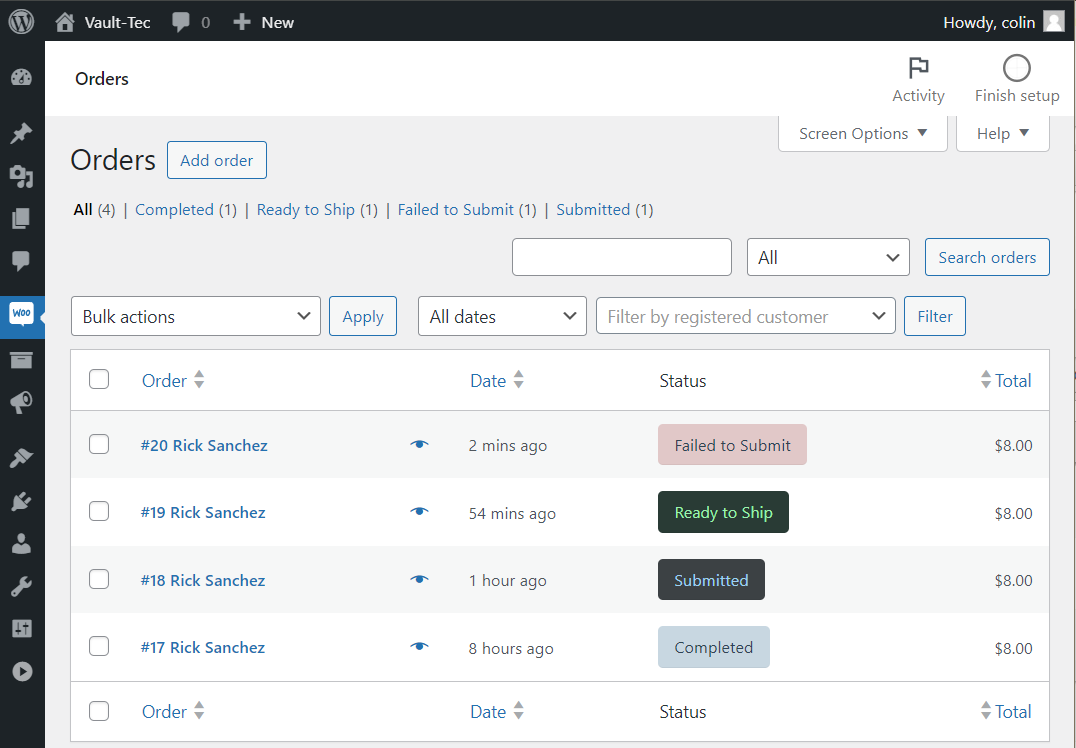Expand the Screen Options panel
Viewport: 1076px width, 748px height.
(x=862, y=134)
